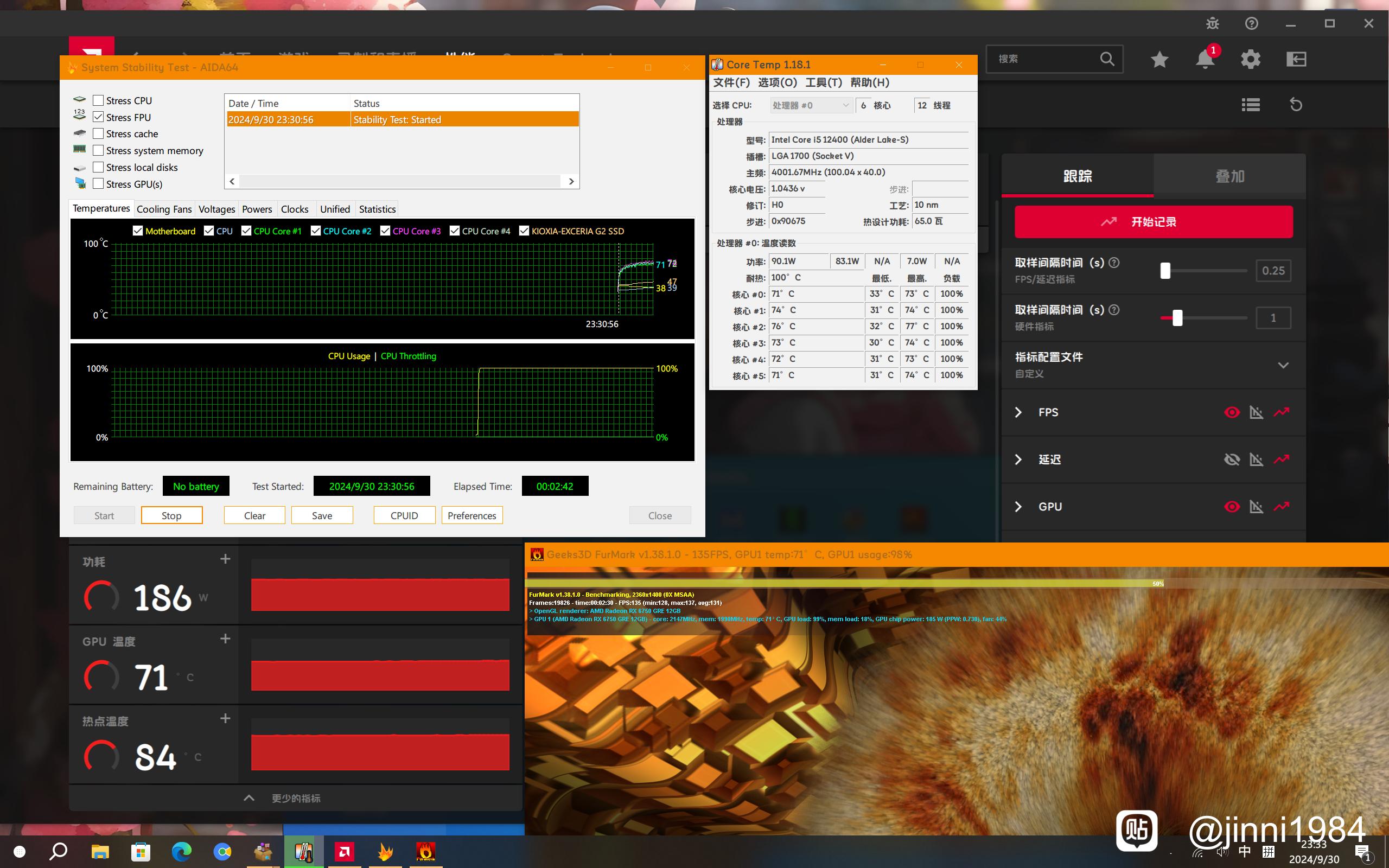Click the GPU metrics chart icon

click(x=1257, y=506)
